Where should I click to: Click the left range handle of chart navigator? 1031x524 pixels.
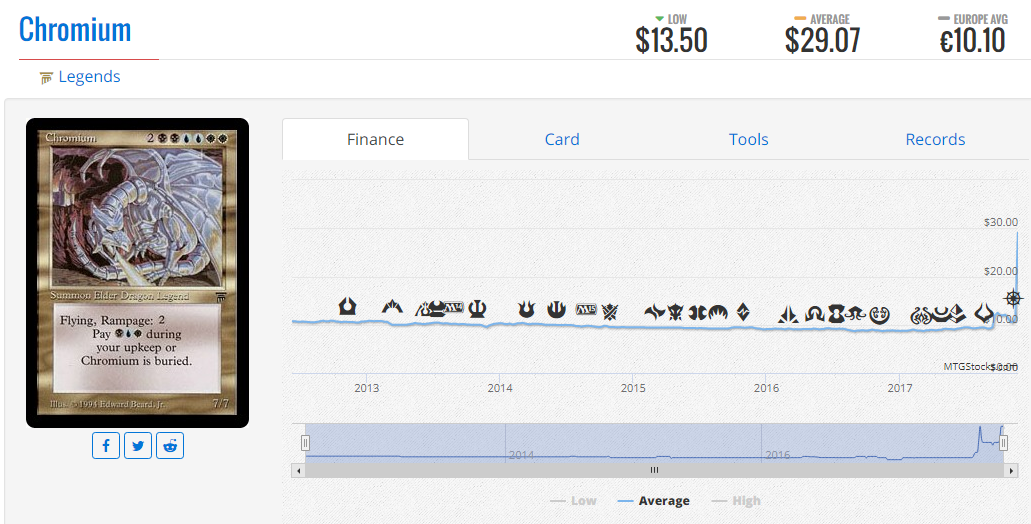pos(305,443)
